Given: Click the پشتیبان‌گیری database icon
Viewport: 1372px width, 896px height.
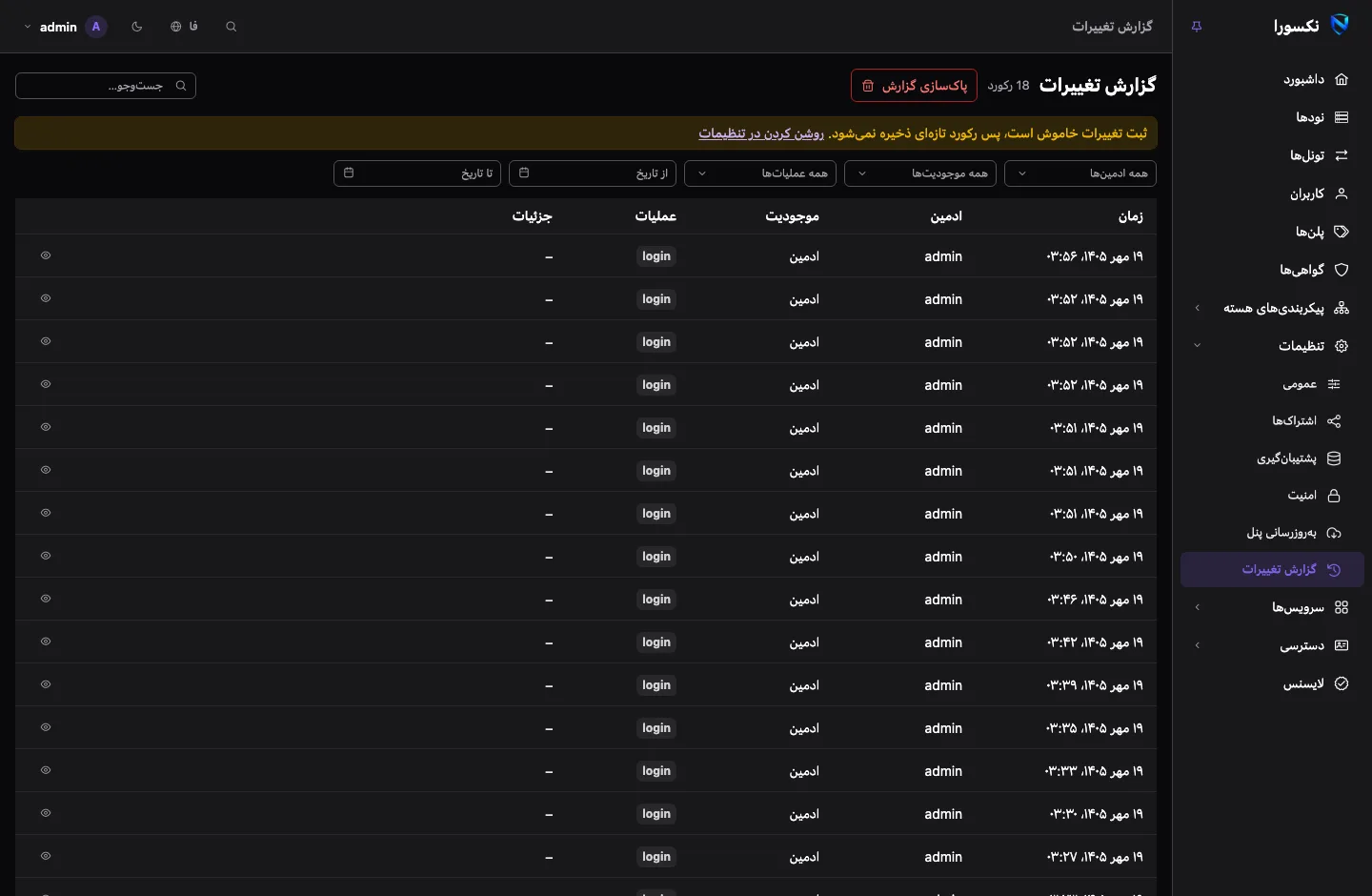Looking at the screenshot, I should coord(1334,458).
